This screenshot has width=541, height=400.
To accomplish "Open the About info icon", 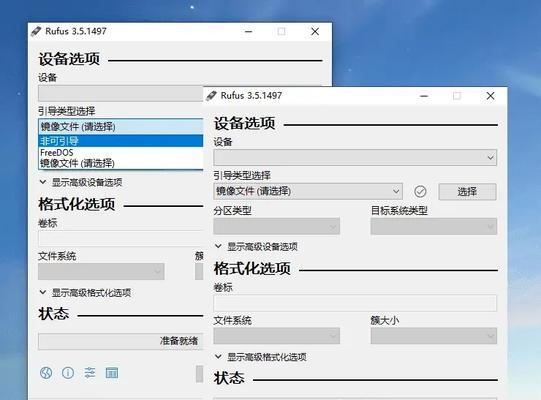I will (x=68, y=373).
